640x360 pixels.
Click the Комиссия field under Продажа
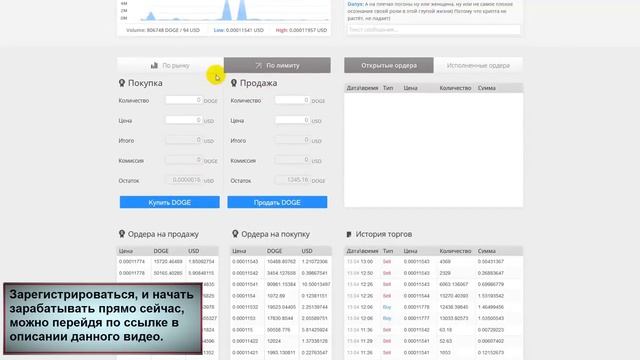pos(293,160)
